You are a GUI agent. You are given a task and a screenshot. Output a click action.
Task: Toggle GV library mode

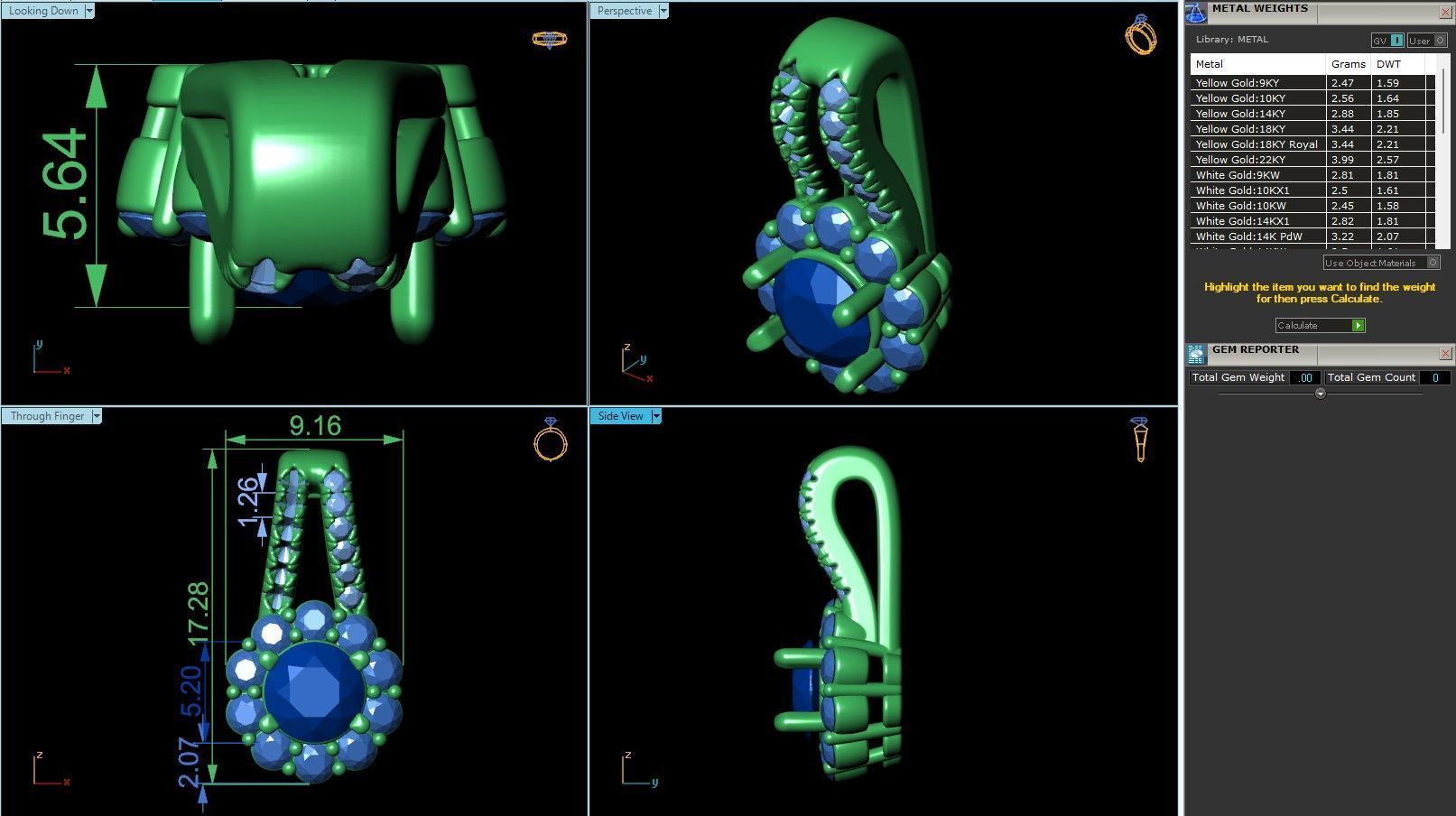pyautogui.click(x=1387, y=41)
